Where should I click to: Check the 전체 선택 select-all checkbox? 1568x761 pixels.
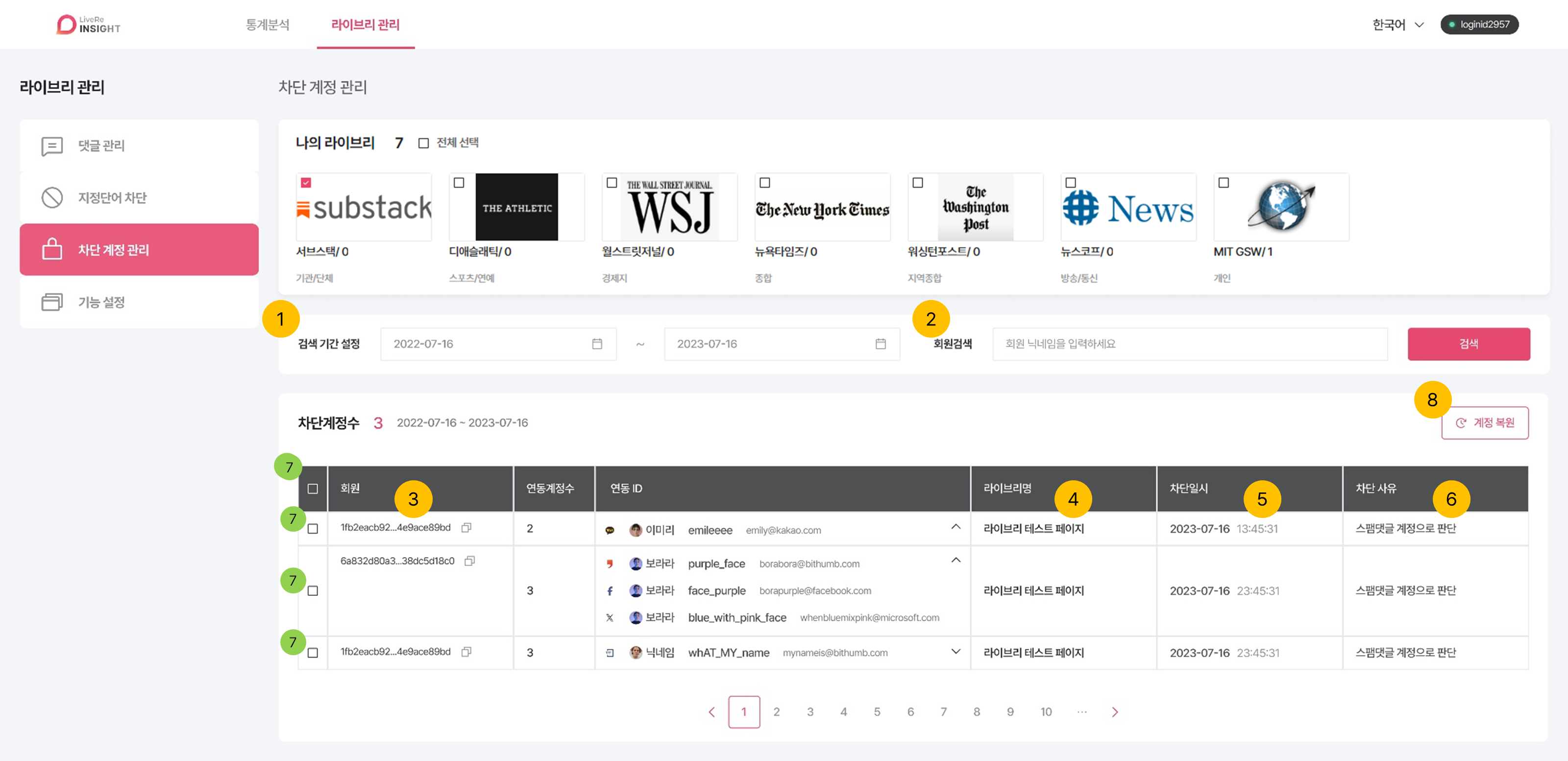[424, 143]
